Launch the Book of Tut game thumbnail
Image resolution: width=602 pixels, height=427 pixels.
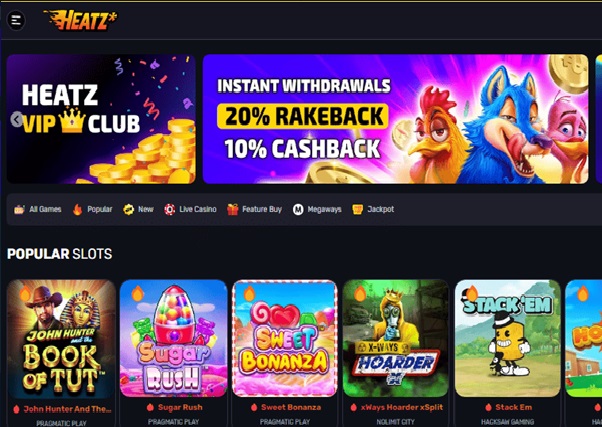point(61,339)
